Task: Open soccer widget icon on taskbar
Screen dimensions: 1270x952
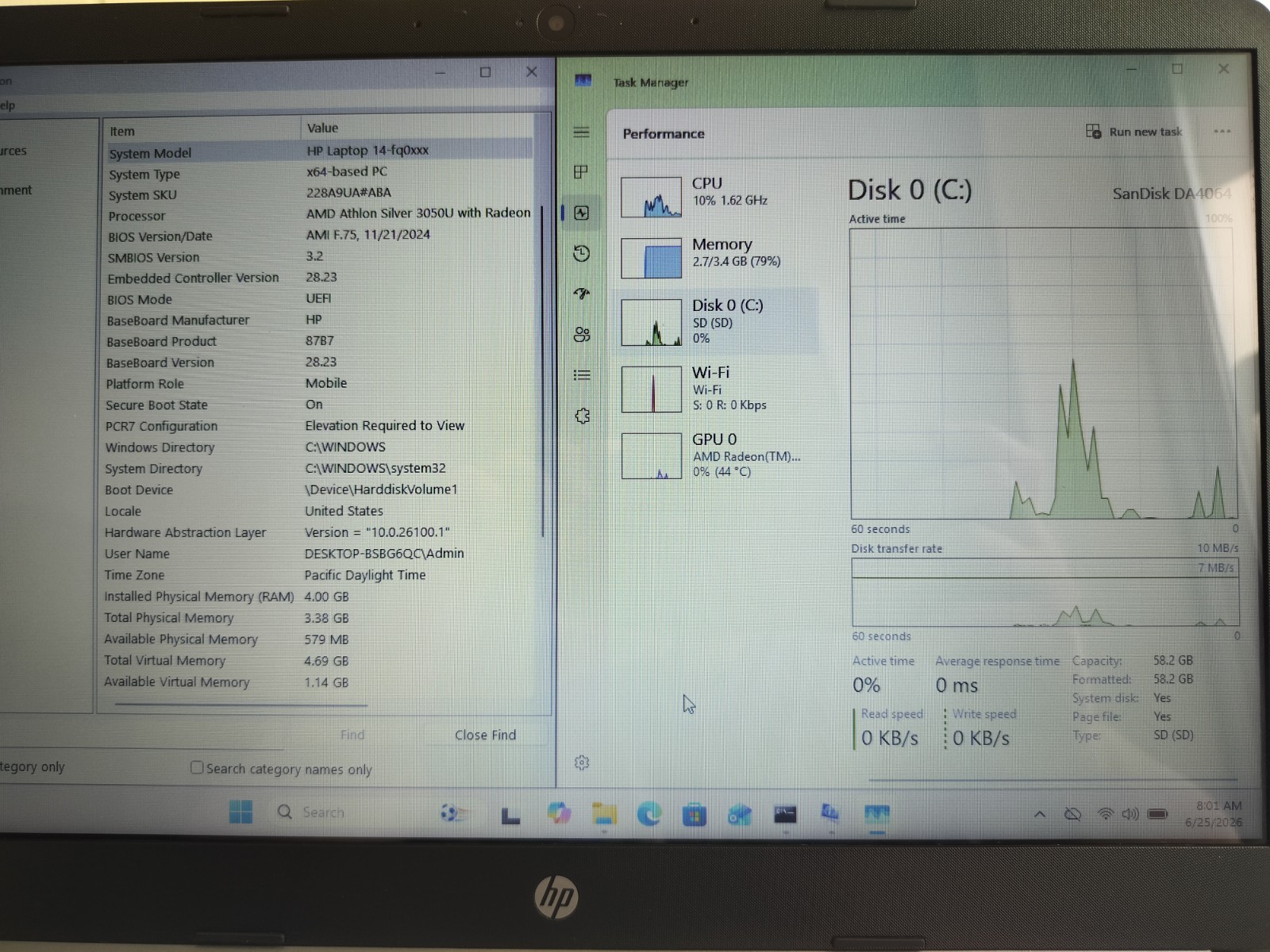Action: tap(454, 813)
